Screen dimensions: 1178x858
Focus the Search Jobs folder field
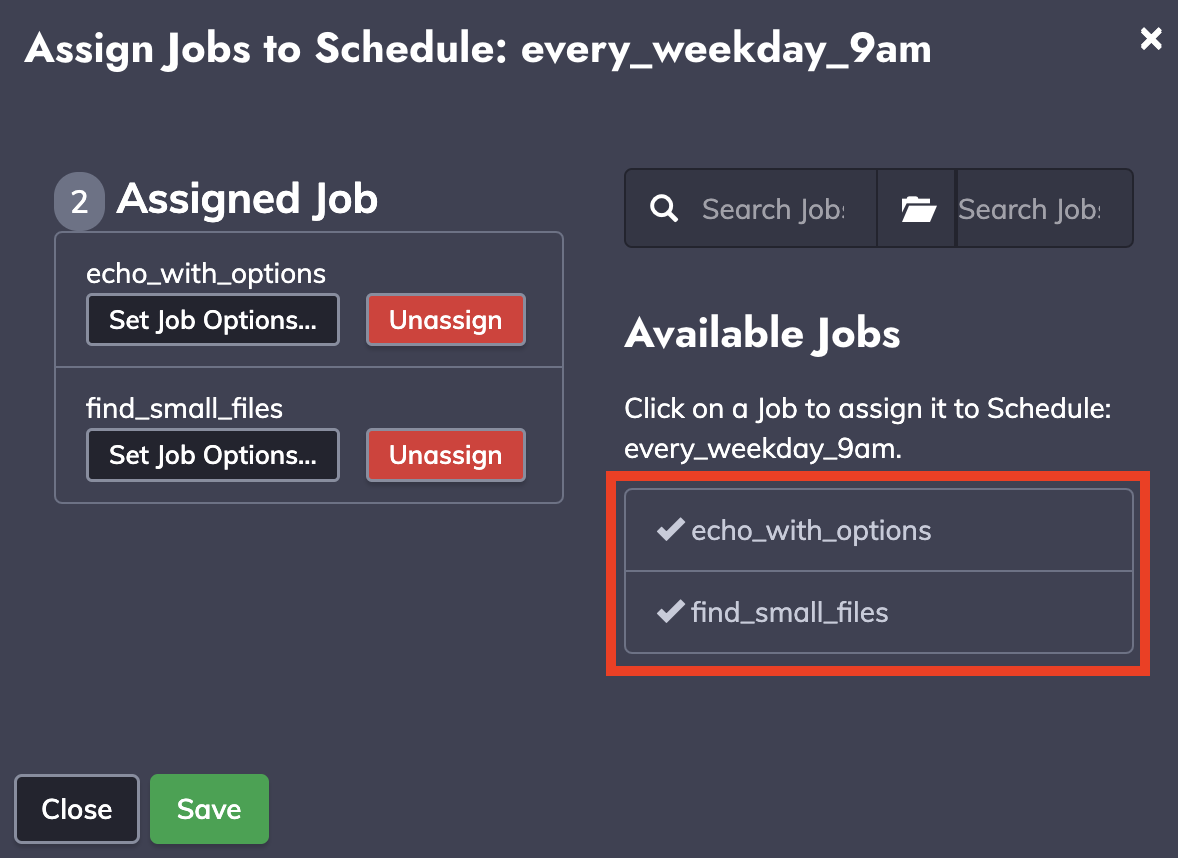click(x=1044, y=209)
